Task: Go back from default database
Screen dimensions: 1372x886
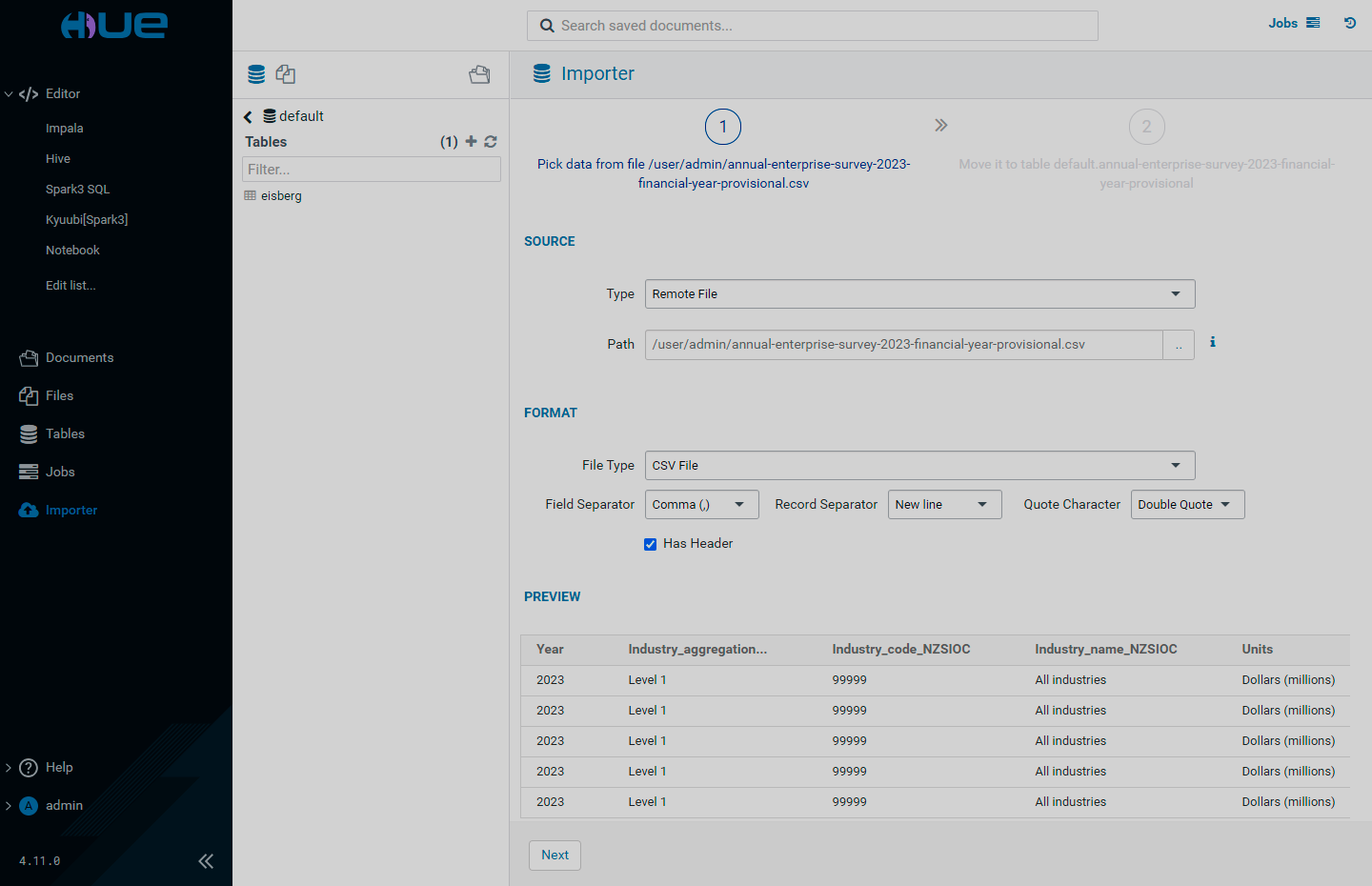Action: 248,116
